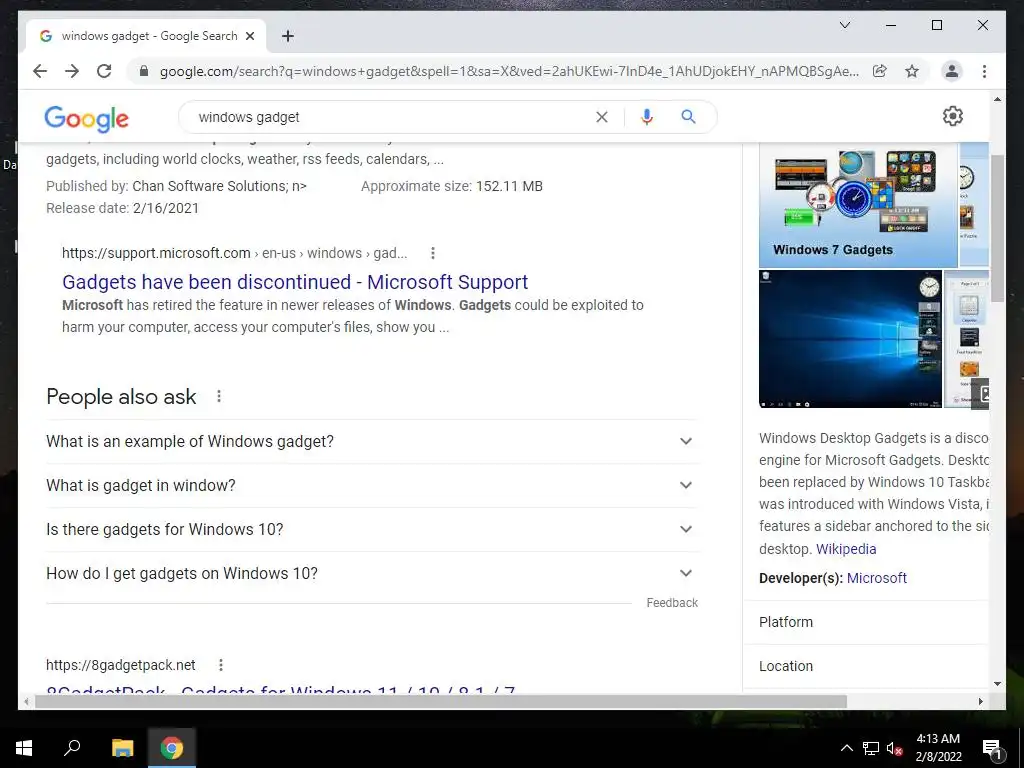Open the Microsoft developer link
1024x768 pixels.
click(x=876, y=578)
